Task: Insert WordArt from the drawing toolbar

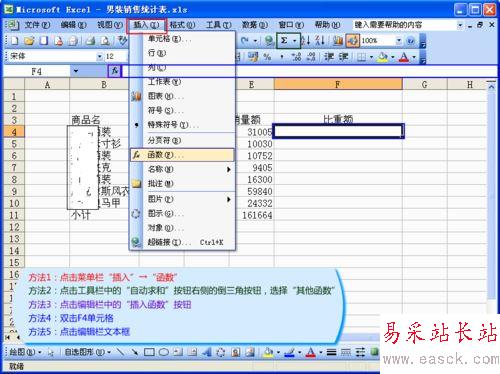Action: point(207,352)
